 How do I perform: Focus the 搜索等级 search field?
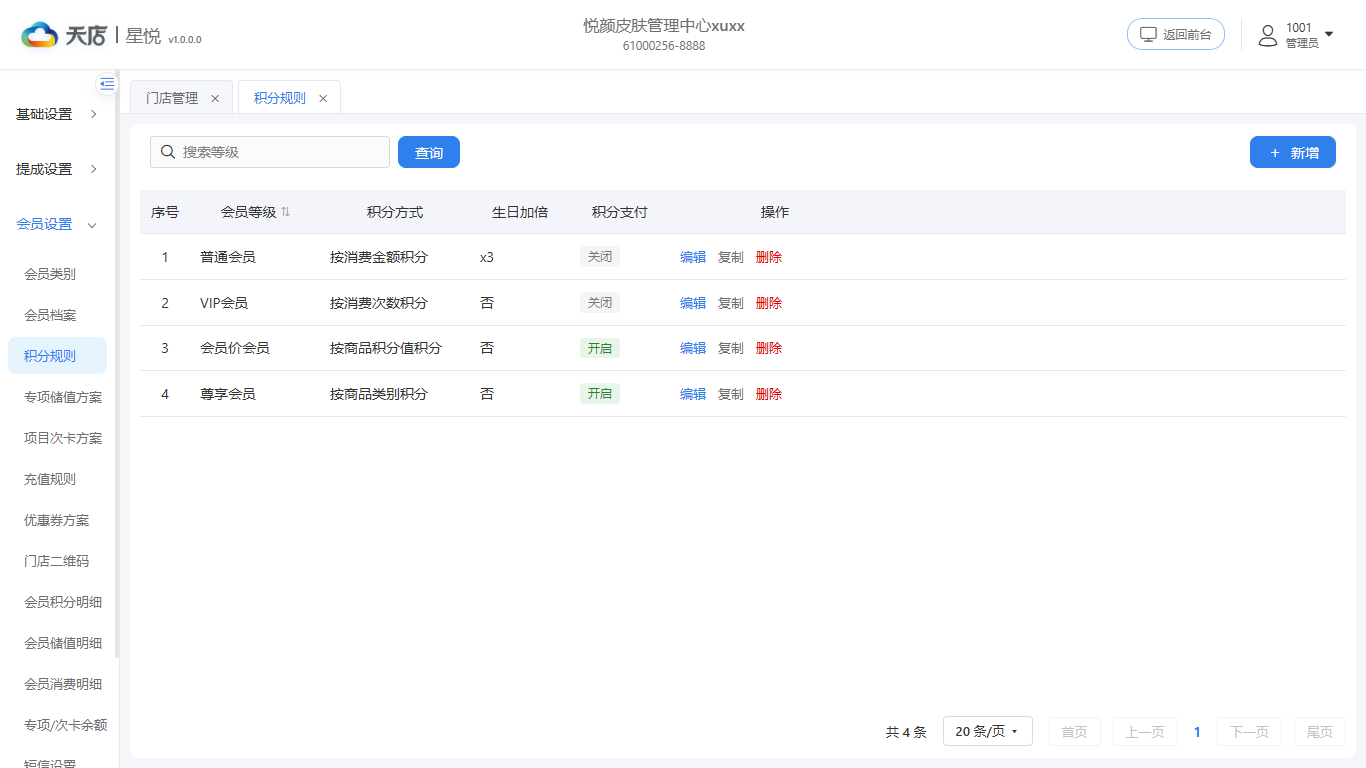point(270,152)
